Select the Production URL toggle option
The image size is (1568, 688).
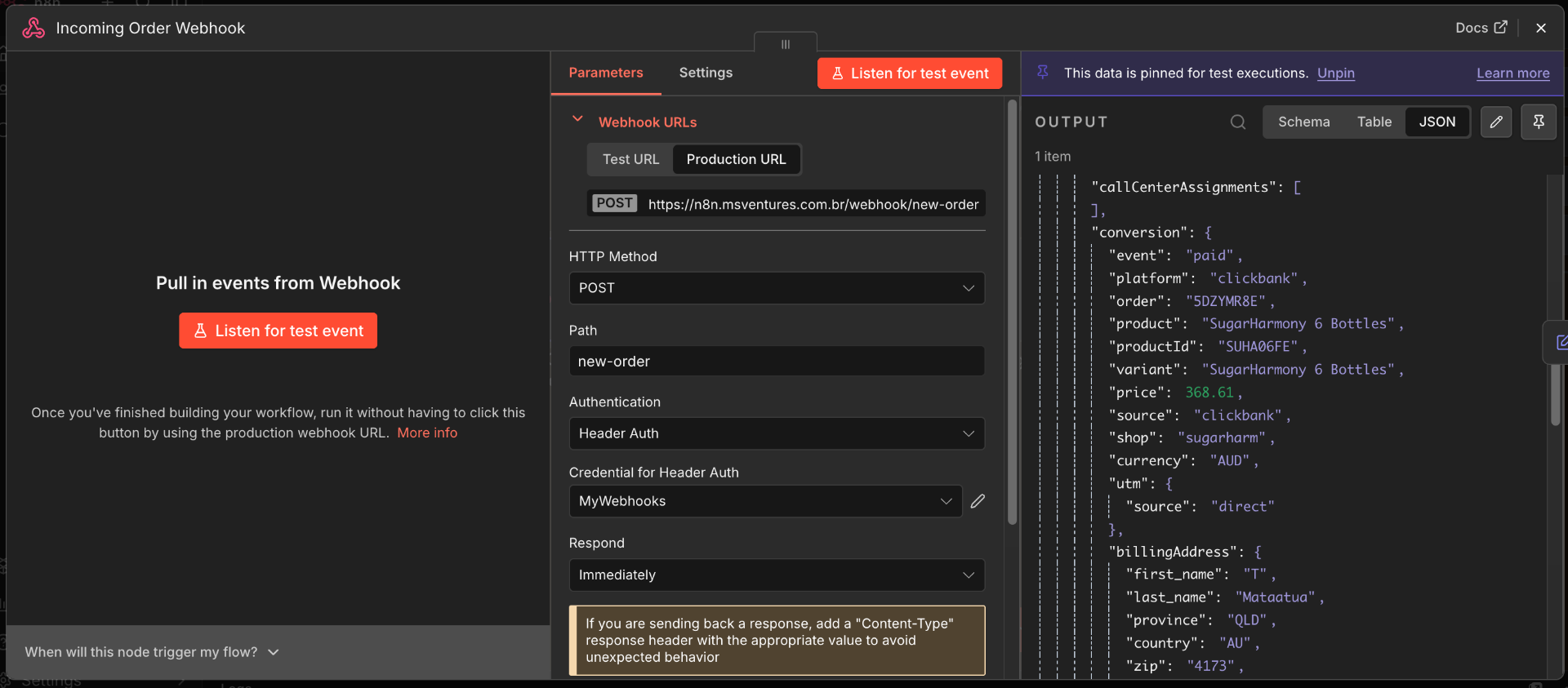point(736,159)
